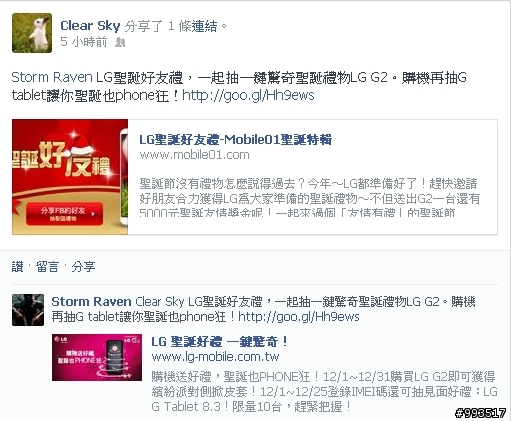The image size is (511, 421).
Task: Click the Storm Raven tag in post text
Action: pos(52,78)
